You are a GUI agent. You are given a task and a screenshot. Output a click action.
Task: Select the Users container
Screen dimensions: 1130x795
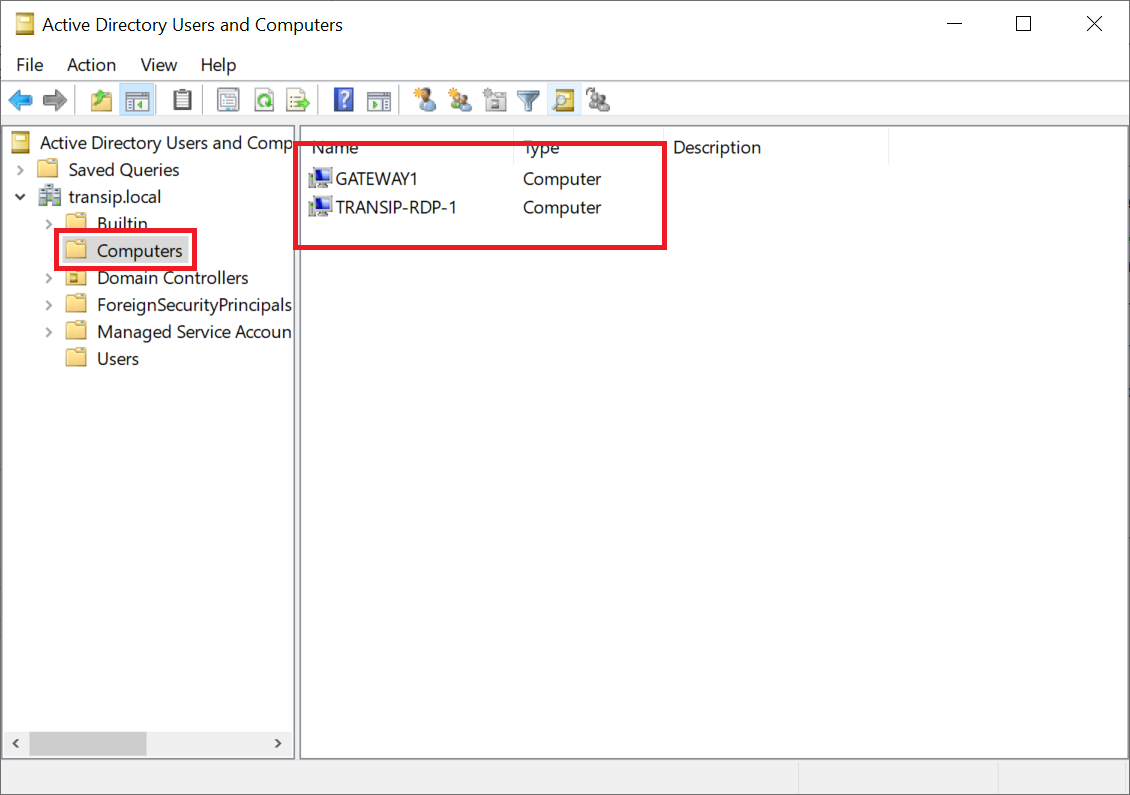118,359
